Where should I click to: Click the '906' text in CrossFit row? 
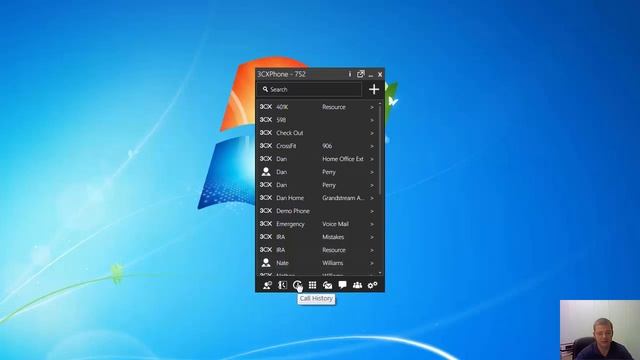click(x=327, y=146)
